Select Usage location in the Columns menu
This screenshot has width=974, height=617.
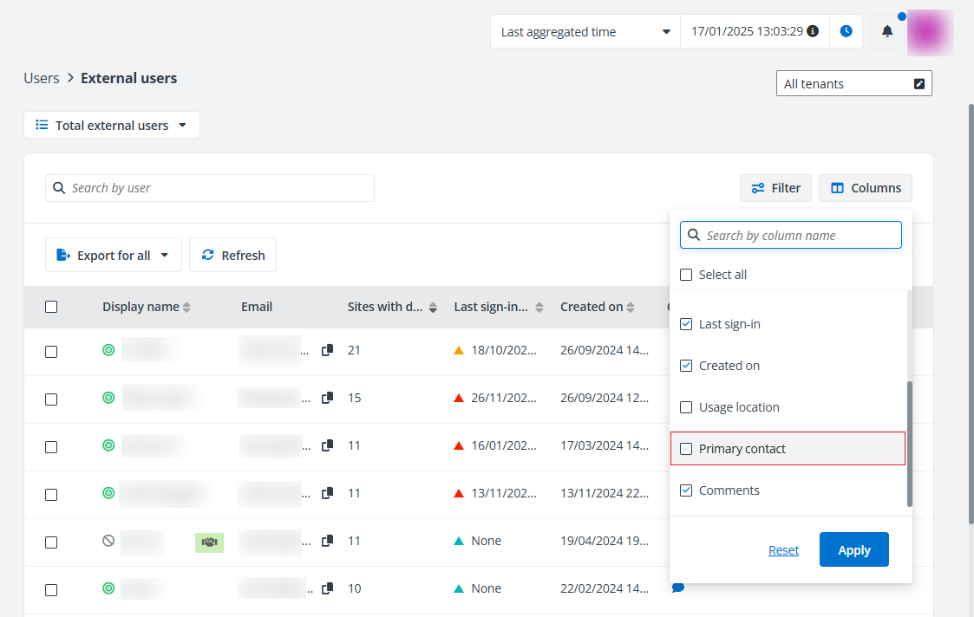tap(686, 407)
